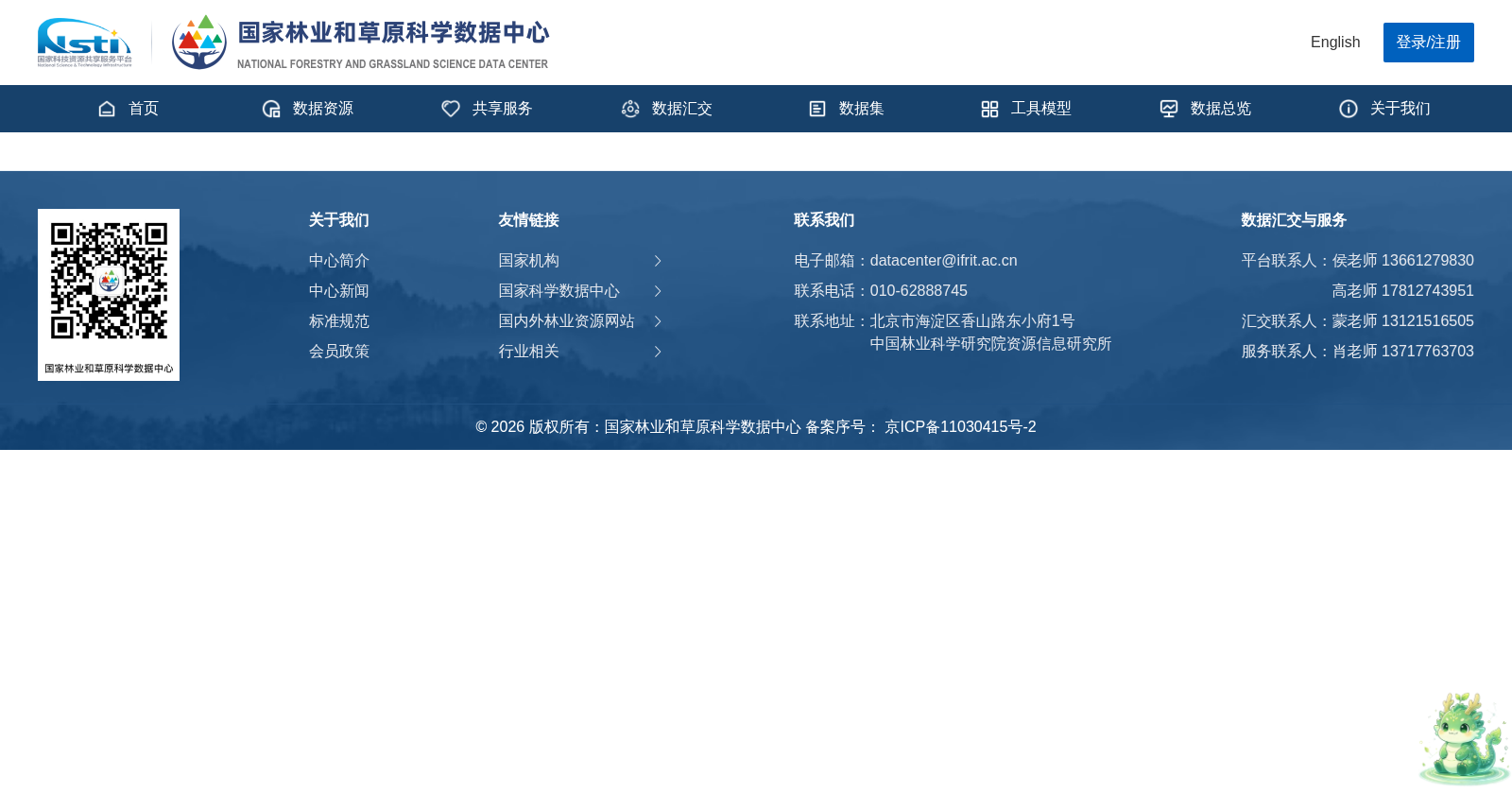
Task: Click the 国内外林业资源网站 link label
Action: tap(567, 321)
